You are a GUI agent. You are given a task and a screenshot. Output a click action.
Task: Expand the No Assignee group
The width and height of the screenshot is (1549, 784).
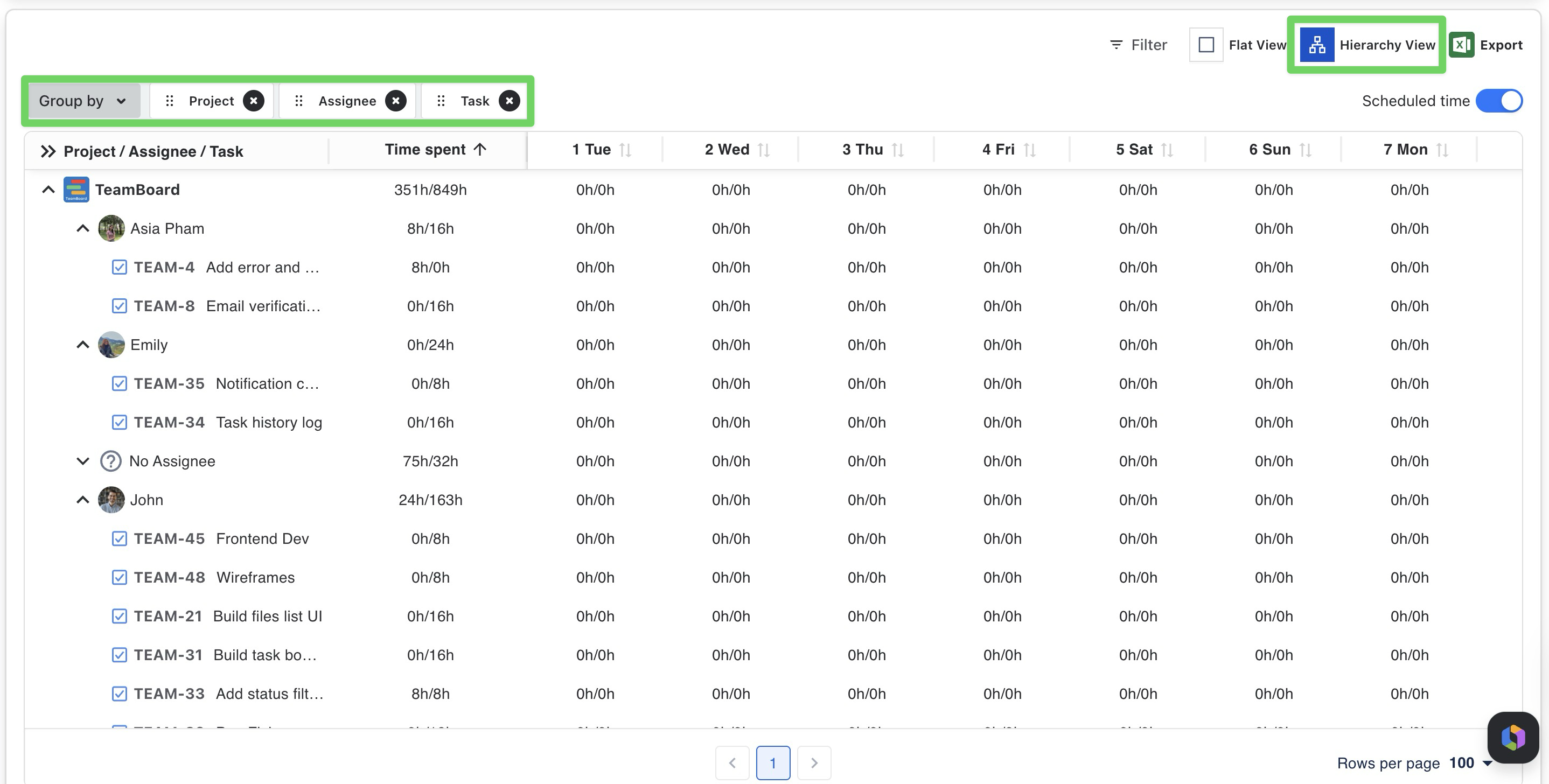(x=83, y=461)
